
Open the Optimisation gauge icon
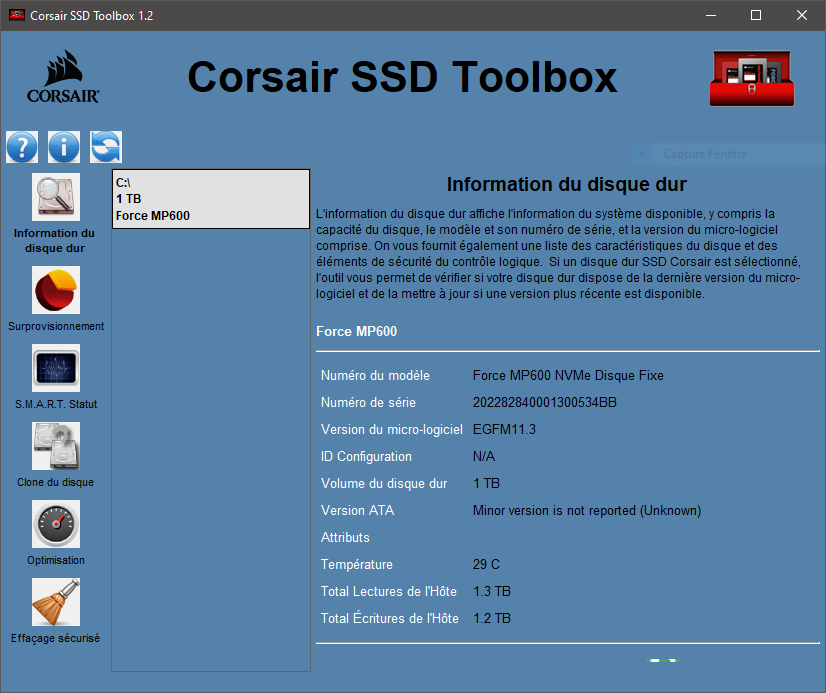pyautogui.click(x=56, y=524)
